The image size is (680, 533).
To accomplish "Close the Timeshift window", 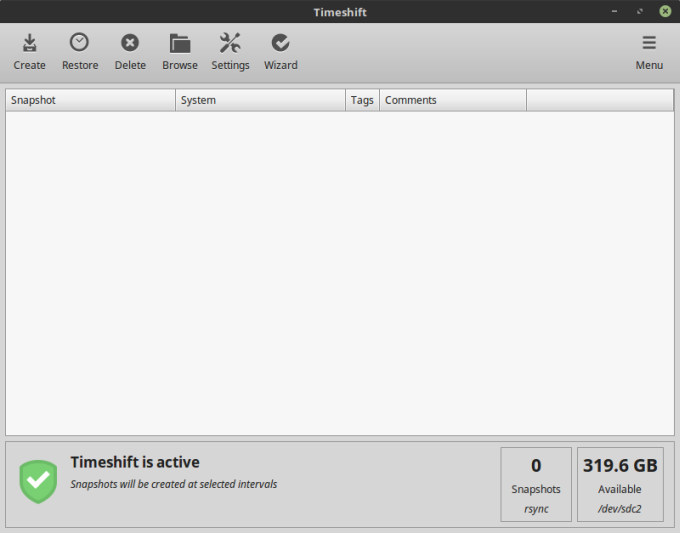I will pyautogui.click(x=665, y=11).
